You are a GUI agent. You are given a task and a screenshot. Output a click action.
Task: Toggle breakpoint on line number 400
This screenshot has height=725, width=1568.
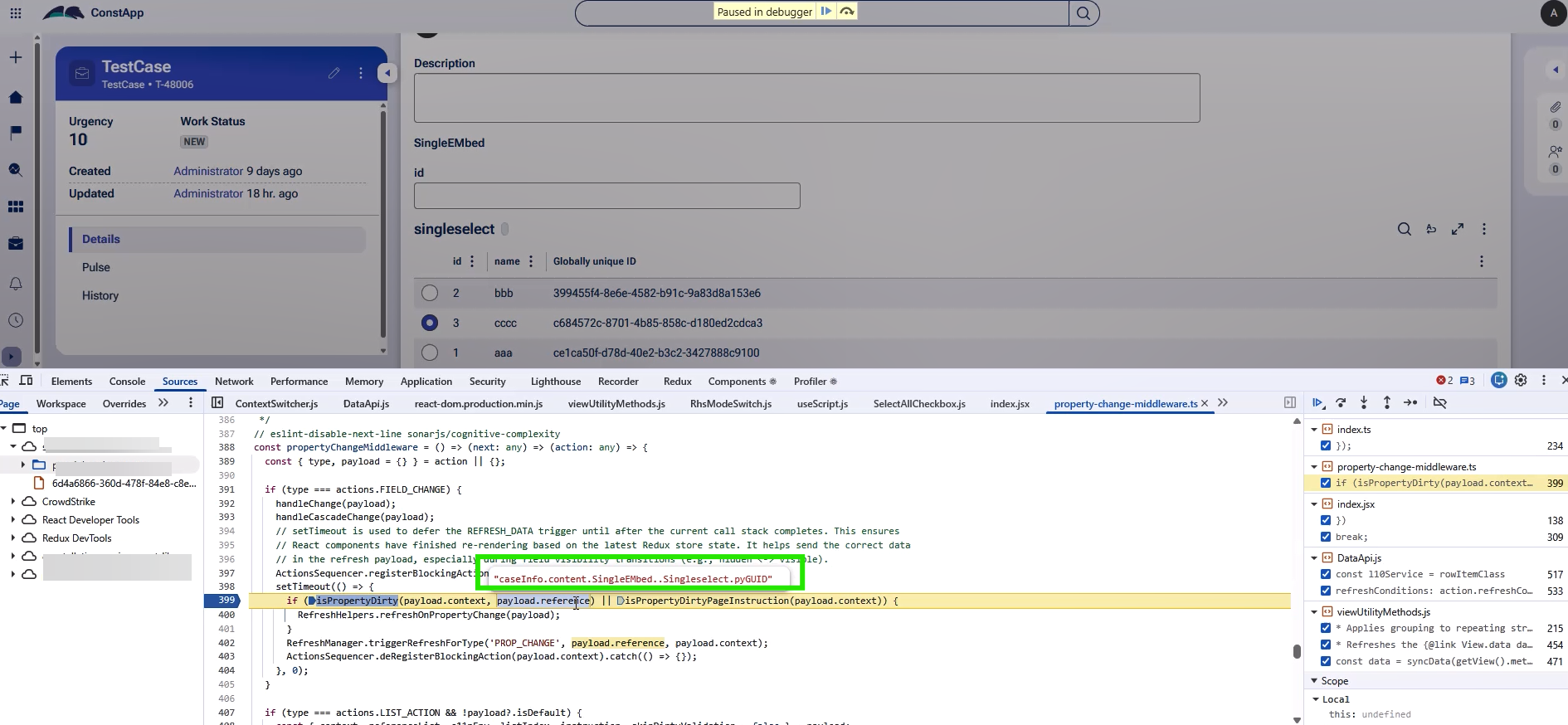(x=226, y=615)
